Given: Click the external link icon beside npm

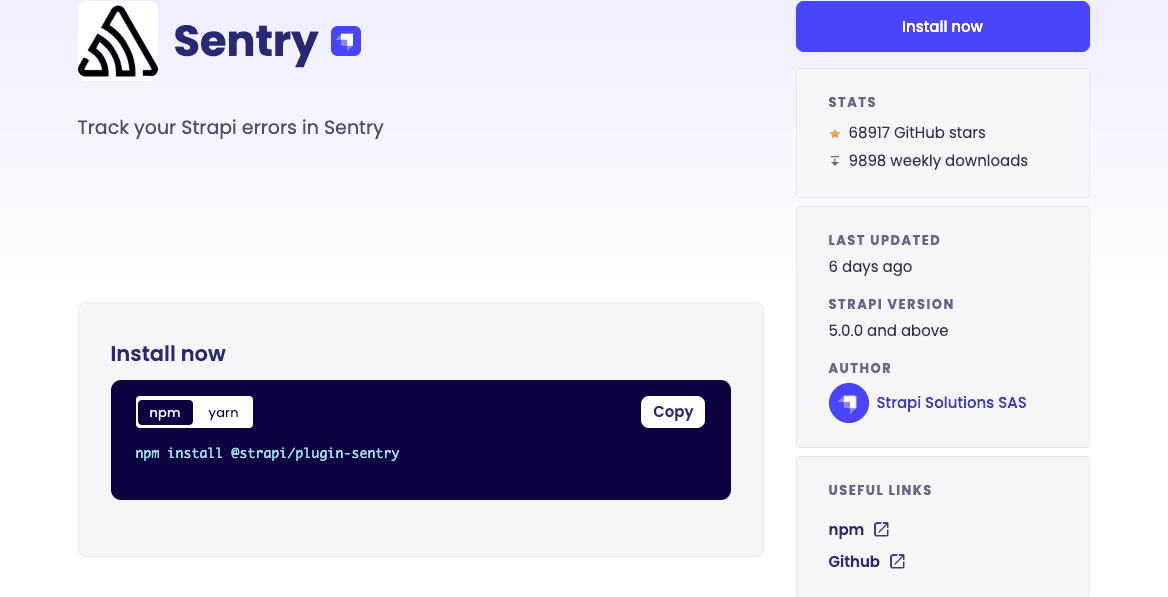Looking at the screenshot, I should [881, 529].
